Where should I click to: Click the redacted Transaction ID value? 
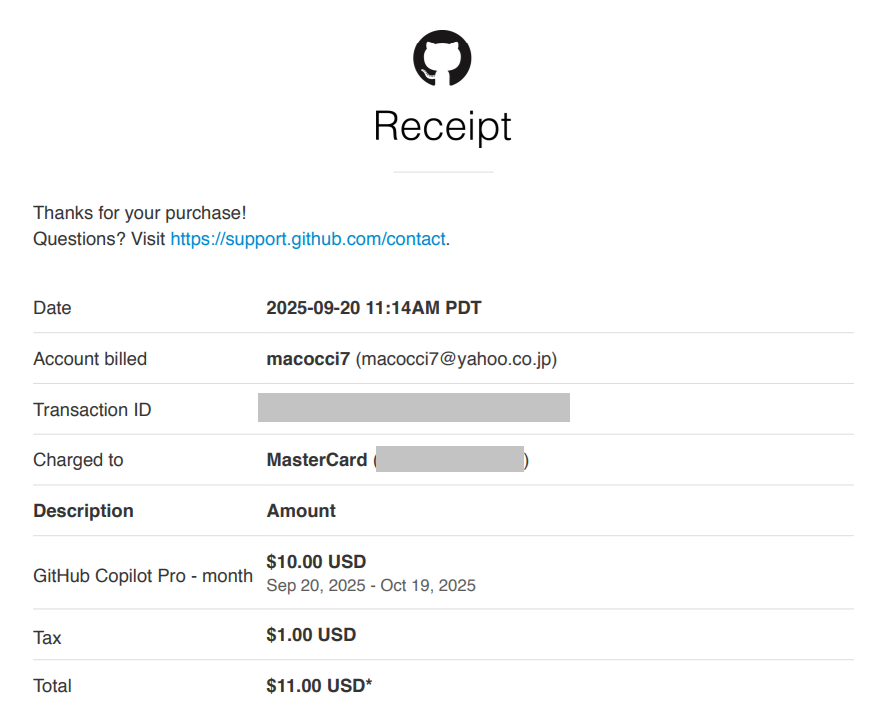413,408
